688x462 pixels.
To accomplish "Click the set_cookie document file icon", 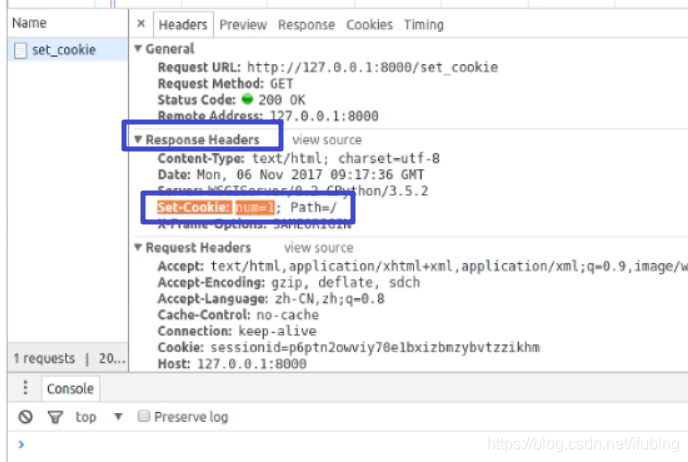I will coord(20,50).
